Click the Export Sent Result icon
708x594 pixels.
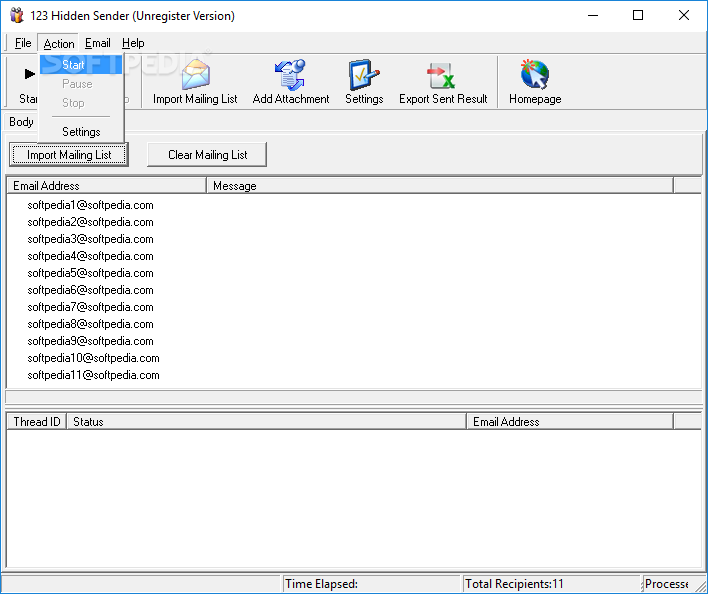(x=441, y=75)
